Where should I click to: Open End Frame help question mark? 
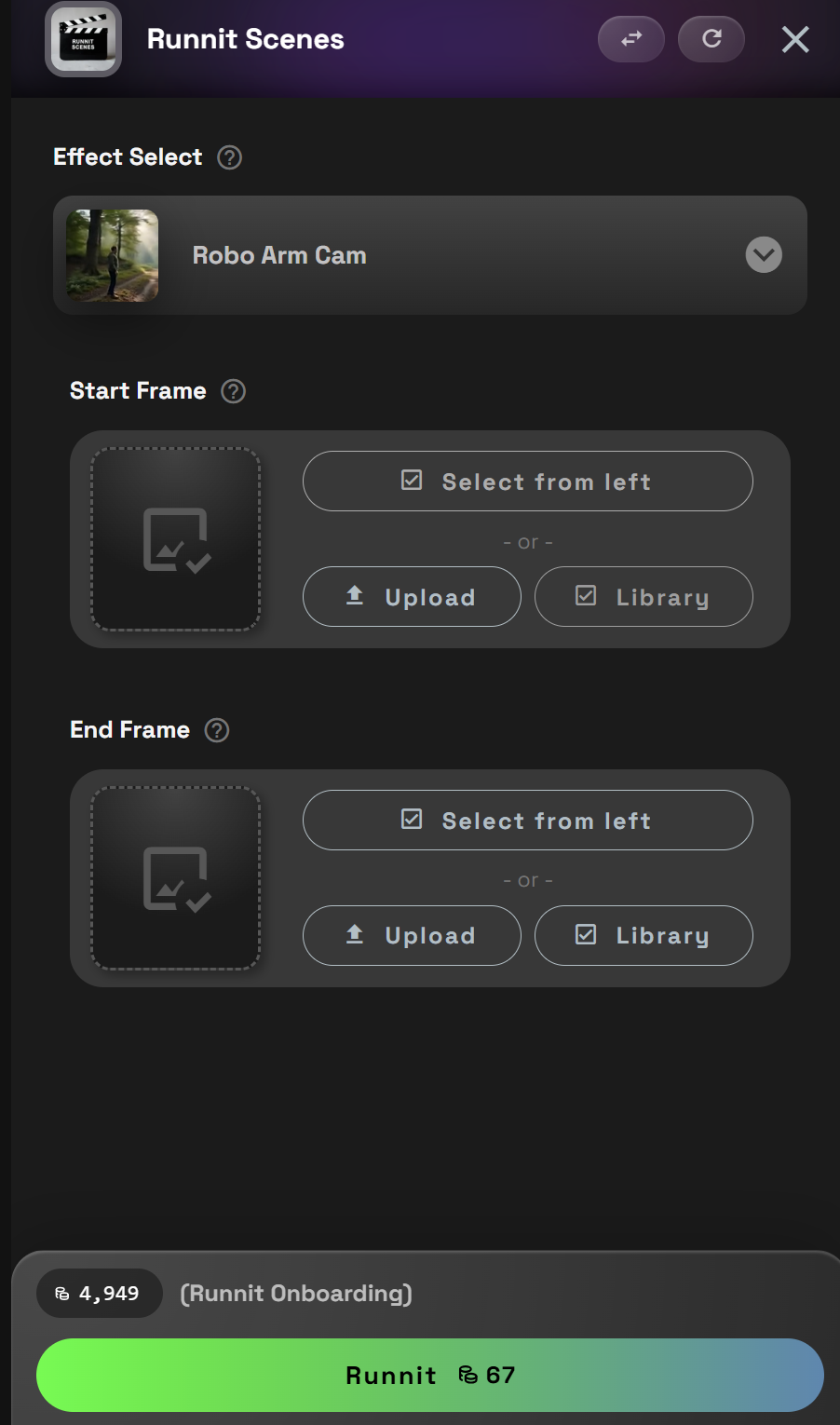pyautogui.click(x=217, y=730)
